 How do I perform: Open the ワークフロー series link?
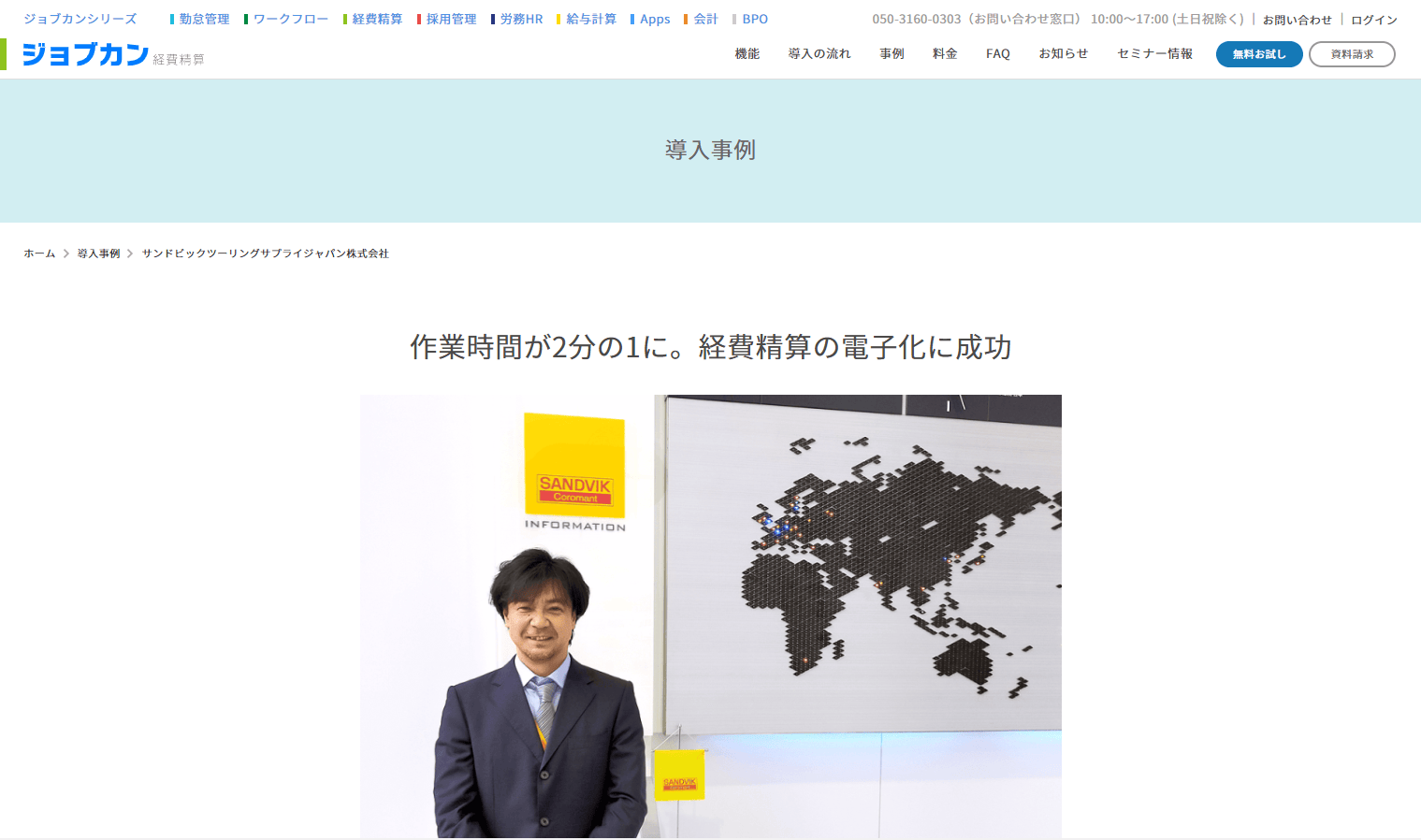[x=286, y=19]
